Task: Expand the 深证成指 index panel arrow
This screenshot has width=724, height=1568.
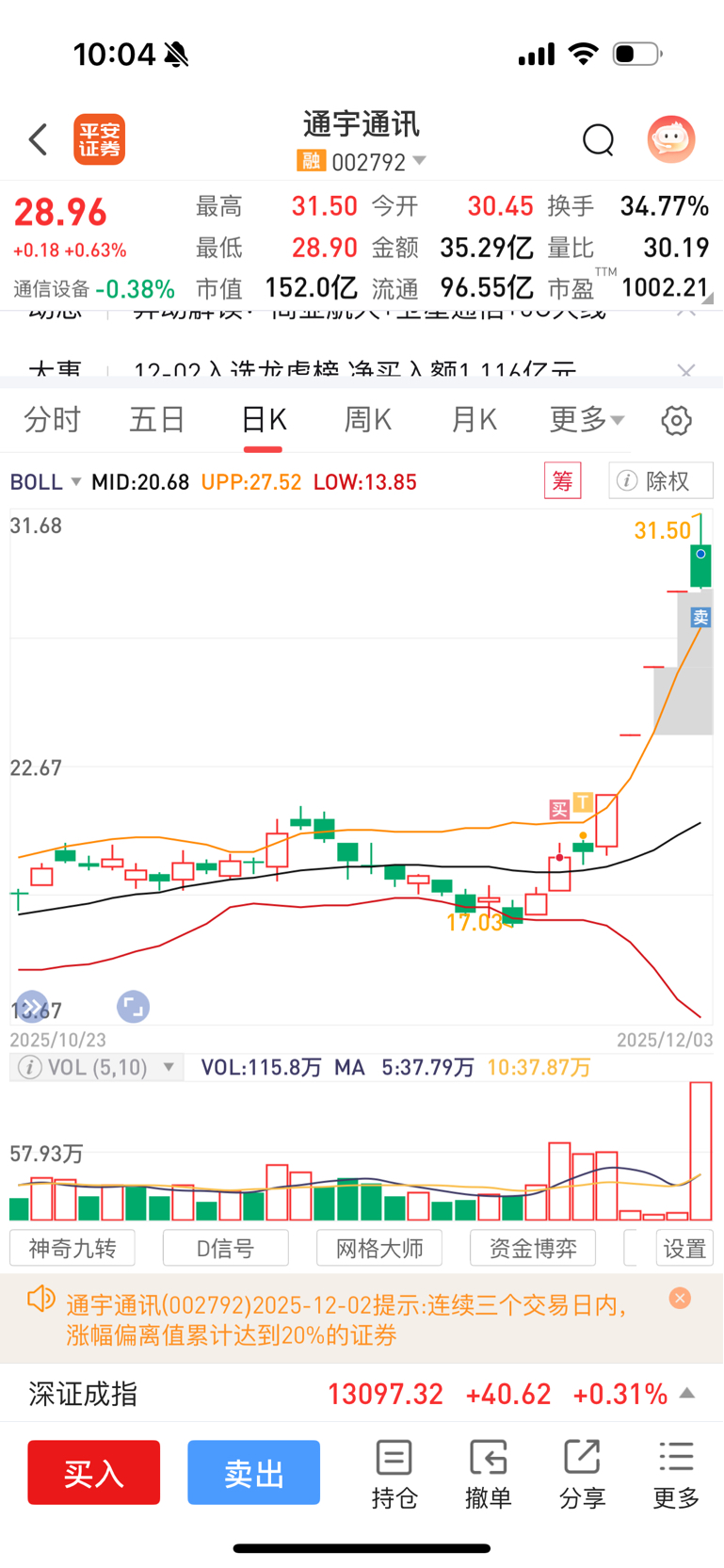Action: click(x=687, y=1393)
